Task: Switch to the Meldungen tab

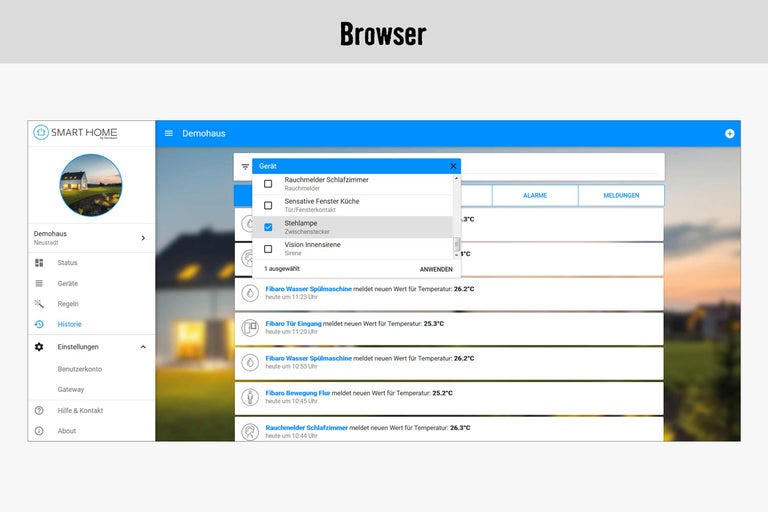Action: [x=621, y=195]
